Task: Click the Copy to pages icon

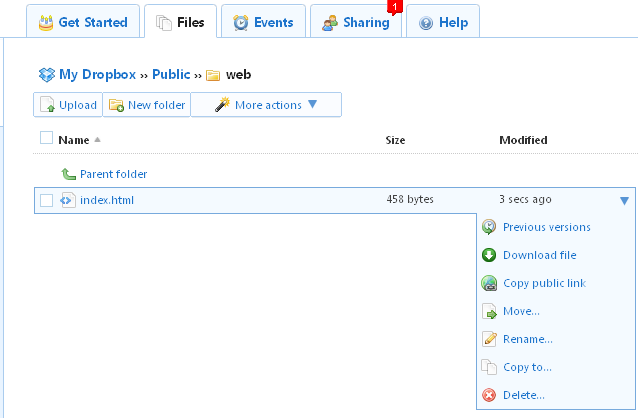Action: (x=489, y=367)
